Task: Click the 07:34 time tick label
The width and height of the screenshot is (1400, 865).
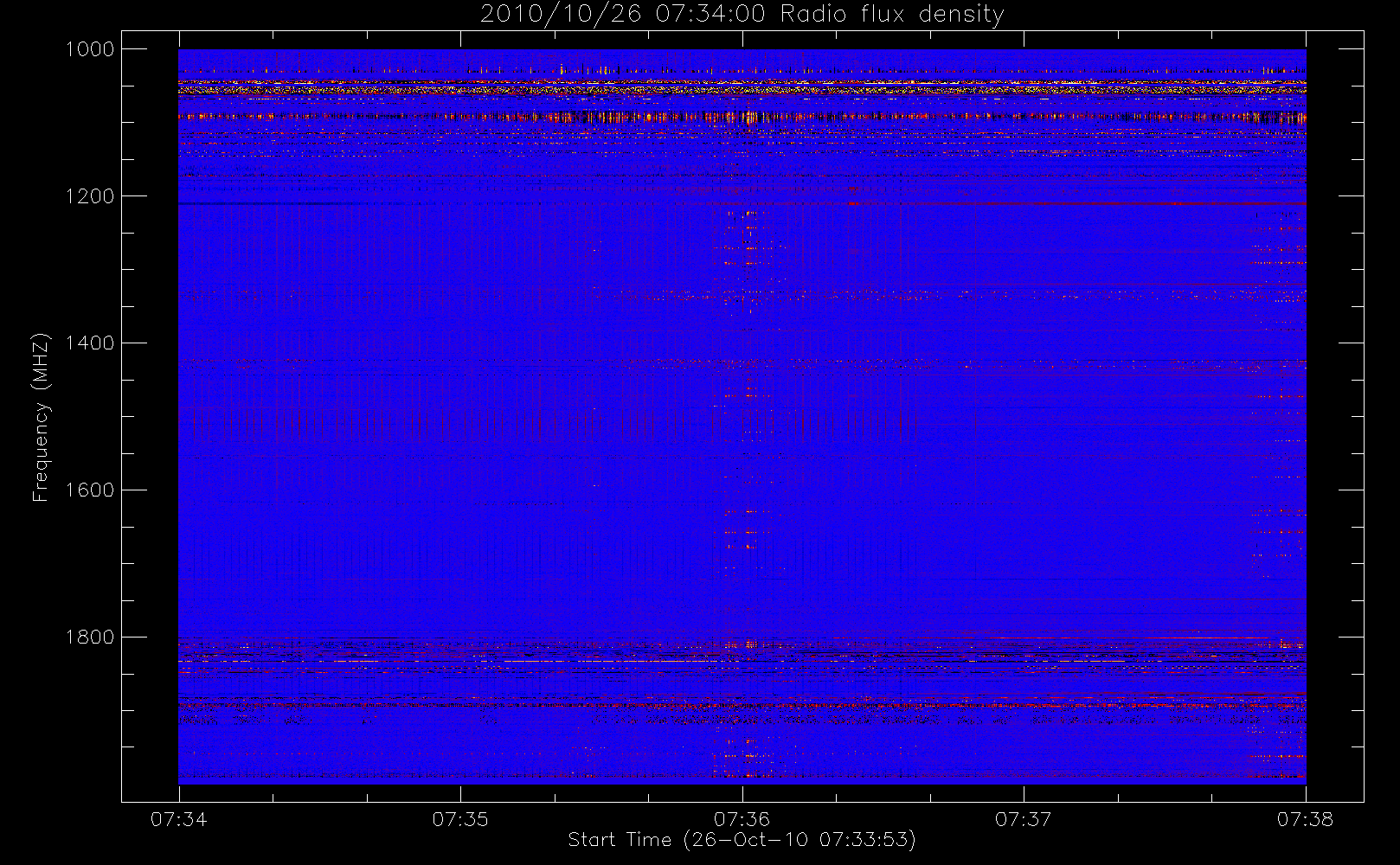Action: [x=179, y=819]
